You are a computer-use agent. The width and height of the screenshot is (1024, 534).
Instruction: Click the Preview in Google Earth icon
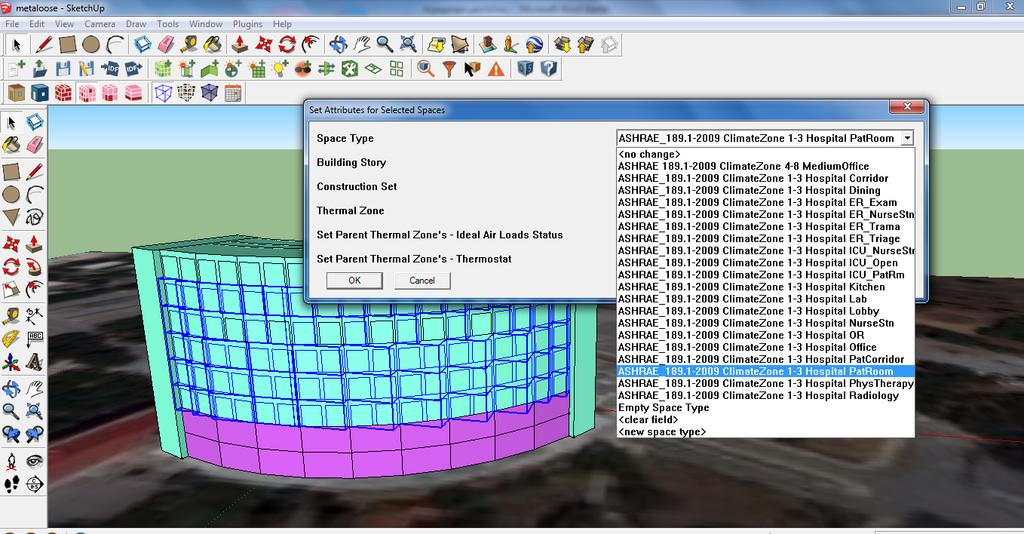click(534, 44)
